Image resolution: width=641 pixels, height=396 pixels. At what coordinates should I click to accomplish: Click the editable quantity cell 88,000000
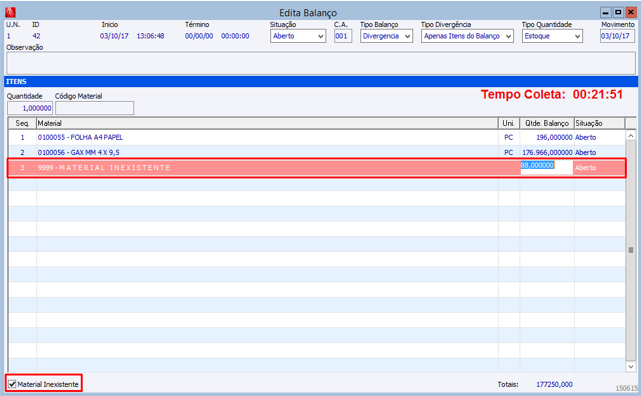[x=547, y=167]
